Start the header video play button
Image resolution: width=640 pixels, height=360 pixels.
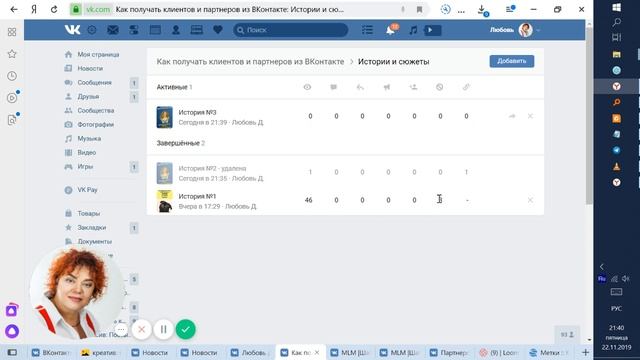(x=433, y=30)
